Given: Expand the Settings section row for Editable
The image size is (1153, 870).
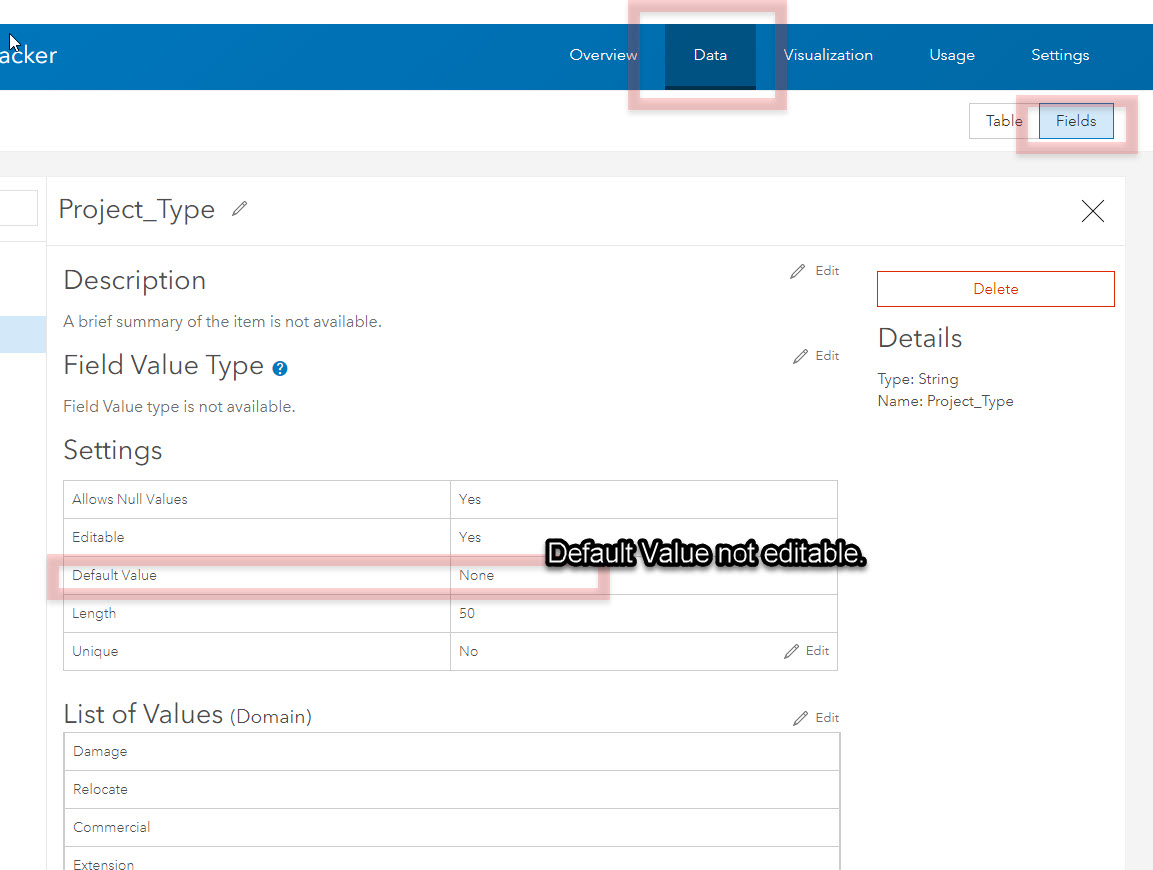Looking at the screenshot, I should pos(256,537).
